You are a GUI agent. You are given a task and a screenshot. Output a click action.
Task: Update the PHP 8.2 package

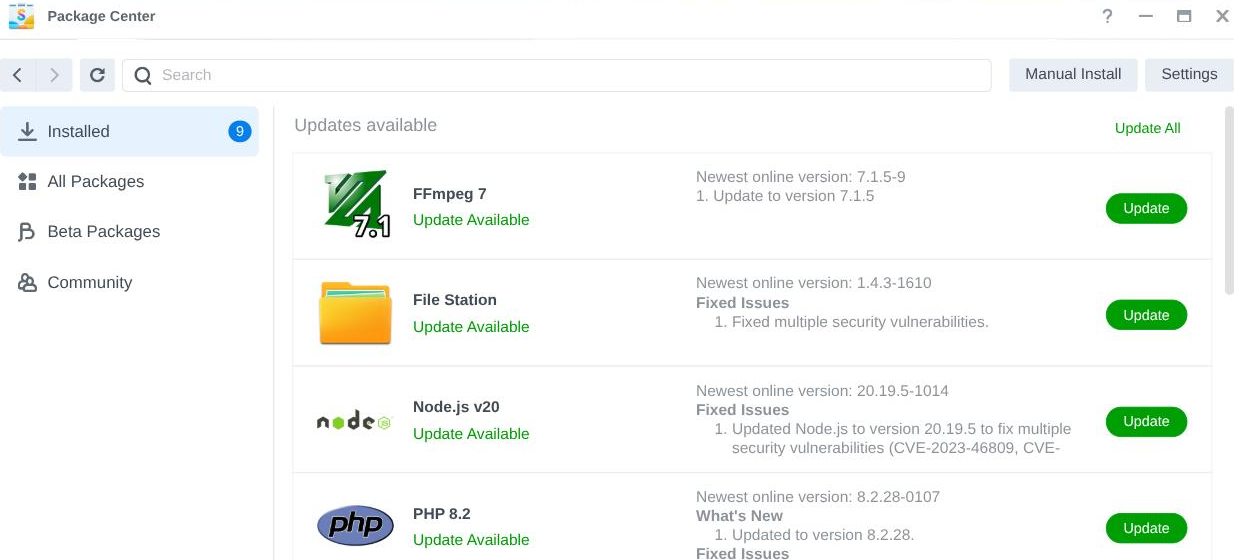coord(1146,528)
